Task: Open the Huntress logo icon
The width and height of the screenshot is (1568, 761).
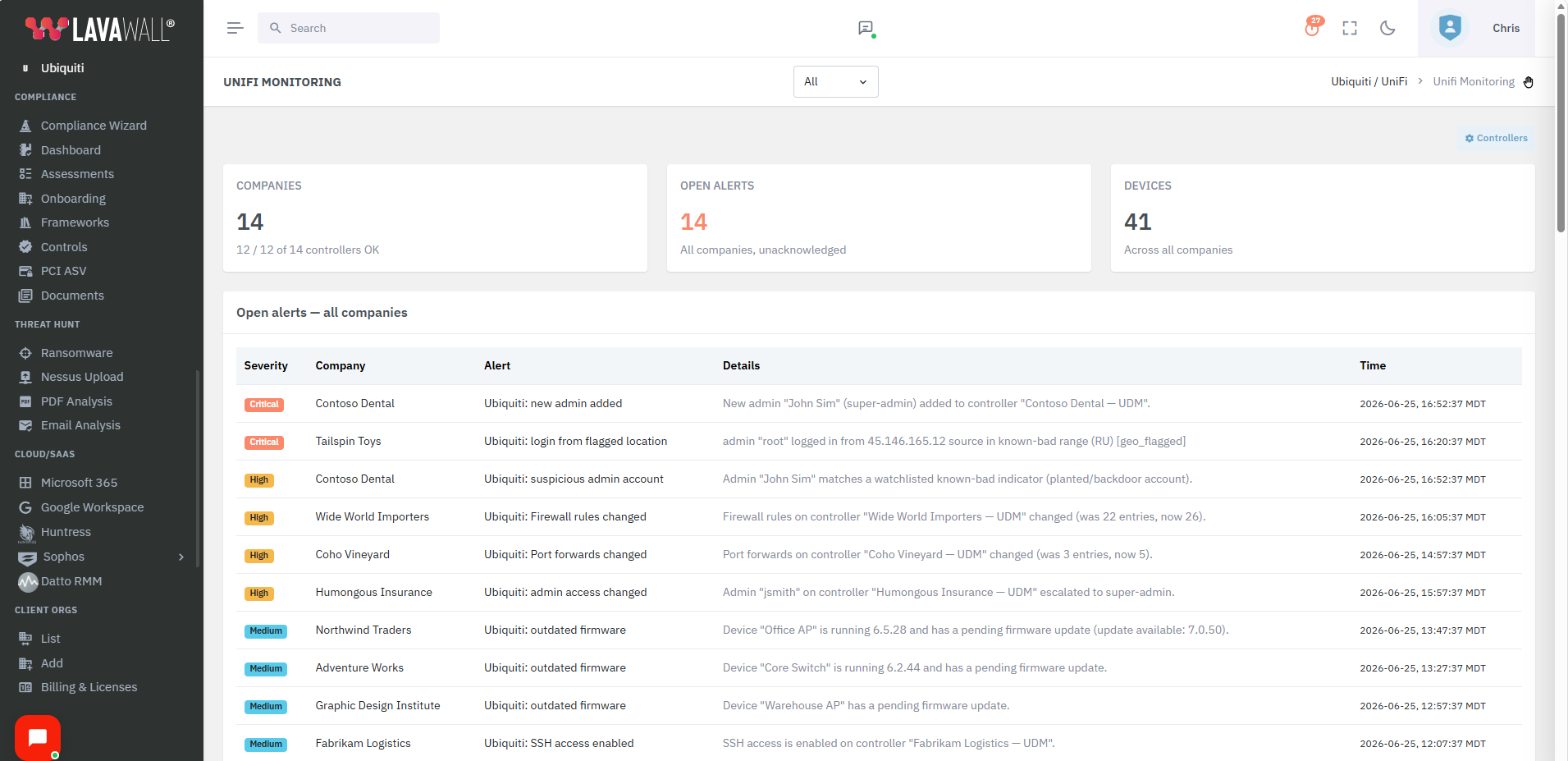Action: click(27, 533)
